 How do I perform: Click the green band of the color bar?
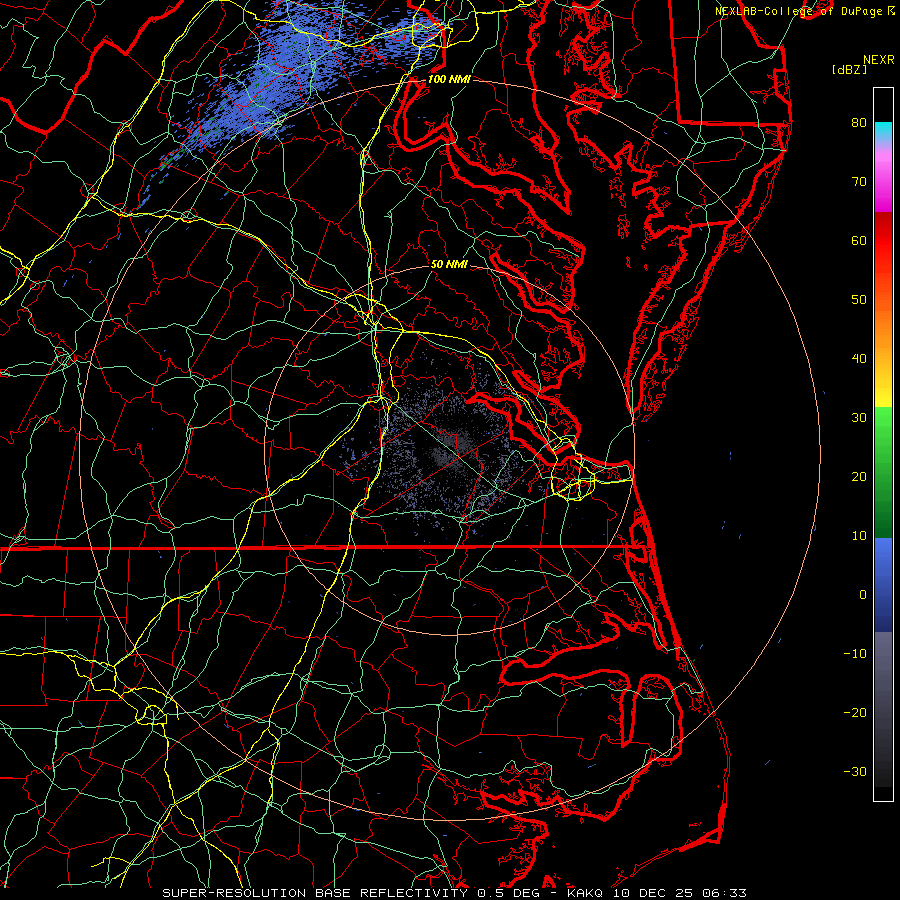(883, 471)
